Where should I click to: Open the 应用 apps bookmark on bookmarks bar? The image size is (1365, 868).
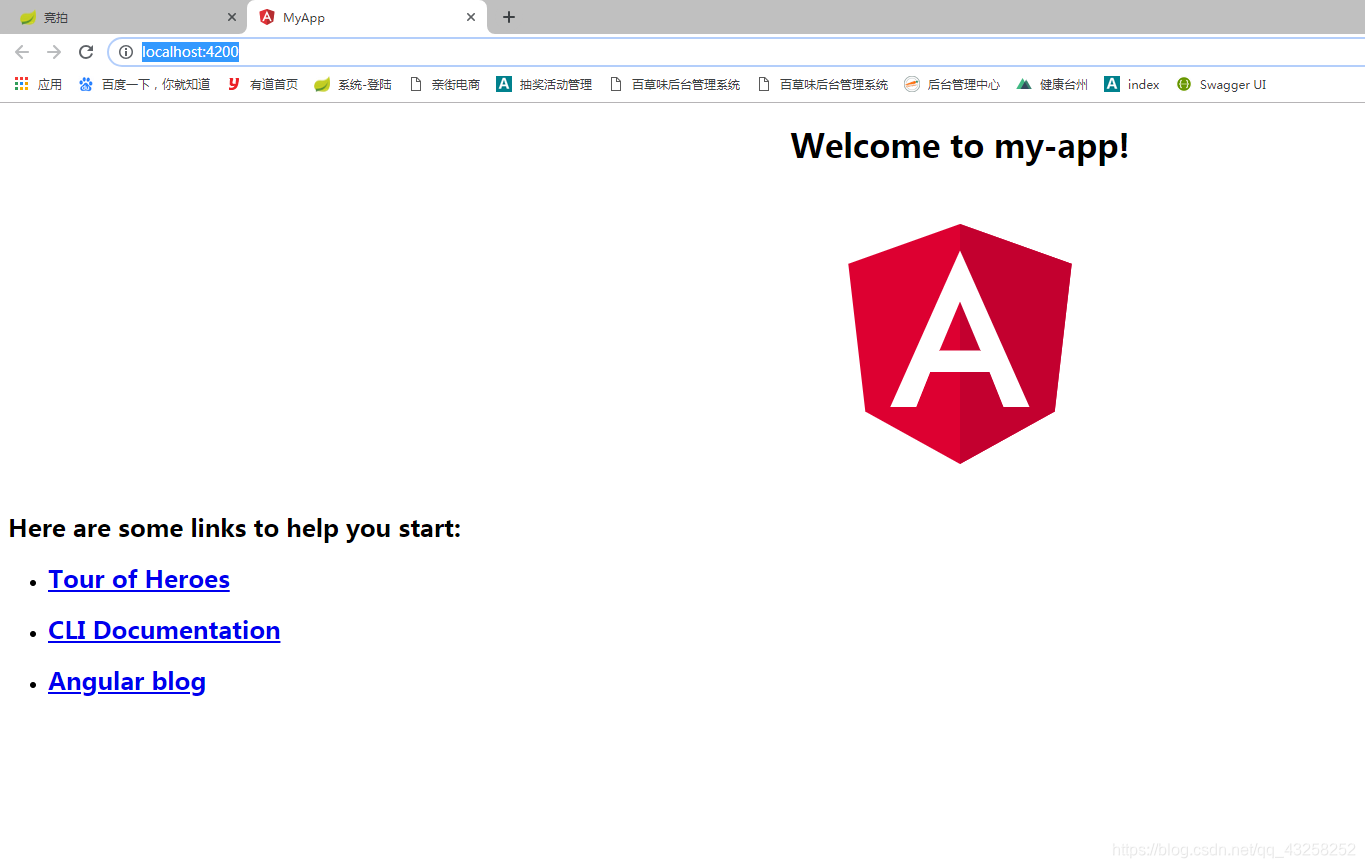tap(35, 84)
